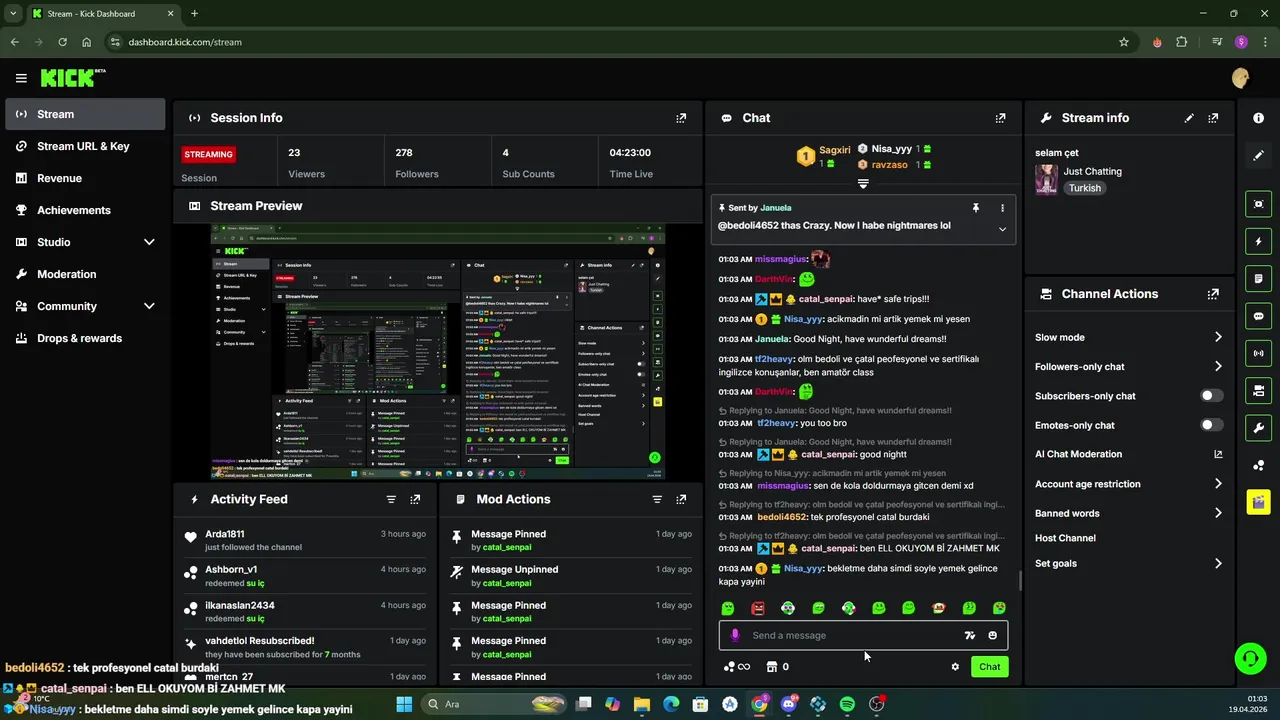
Task: Open Spotify from the taskbar
Action: pyautogui.click(x=847, y=704)
